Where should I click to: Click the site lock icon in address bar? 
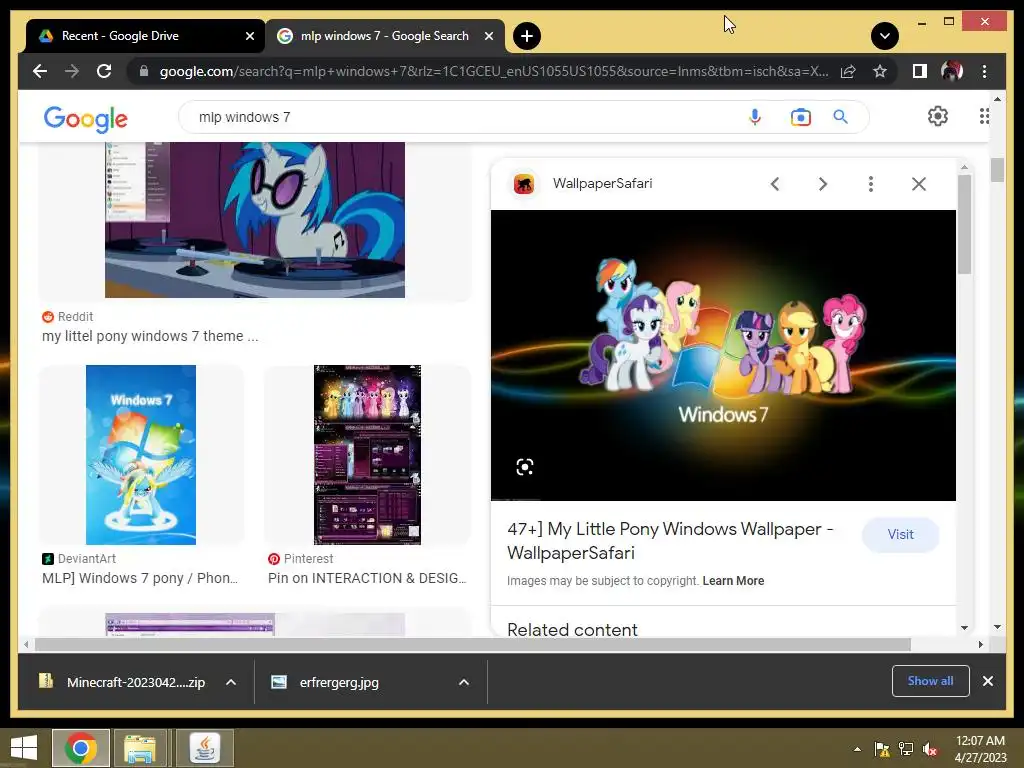coord(144,71)
